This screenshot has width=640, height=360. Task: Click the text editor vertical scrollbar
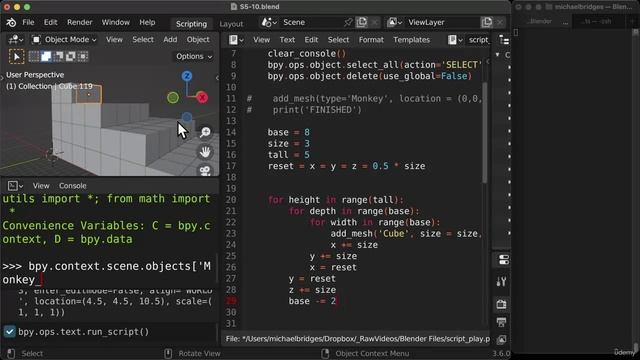[484, 133]
